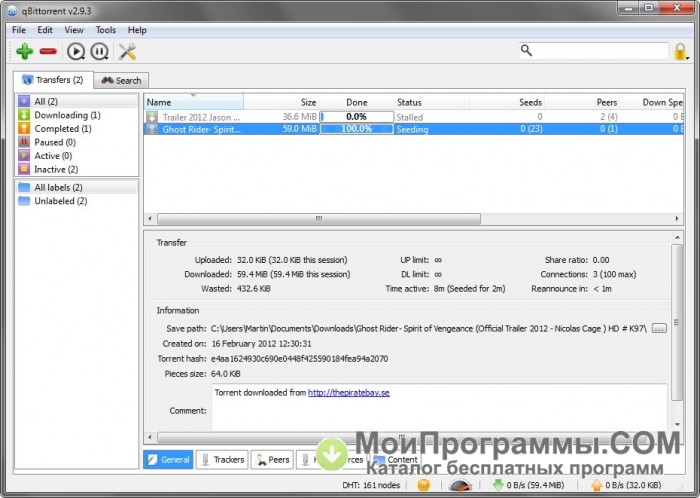
Task: Click the torrent hash value text
Action: [x=299, y=359]
